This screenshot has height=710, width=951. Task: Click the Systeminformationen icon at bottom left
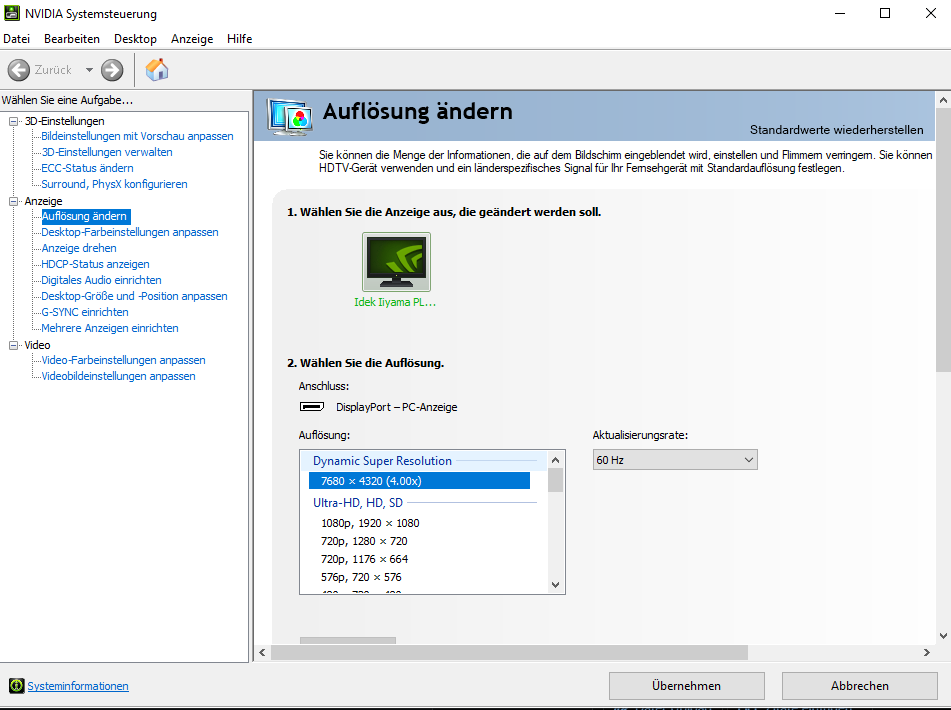(16, 686)
